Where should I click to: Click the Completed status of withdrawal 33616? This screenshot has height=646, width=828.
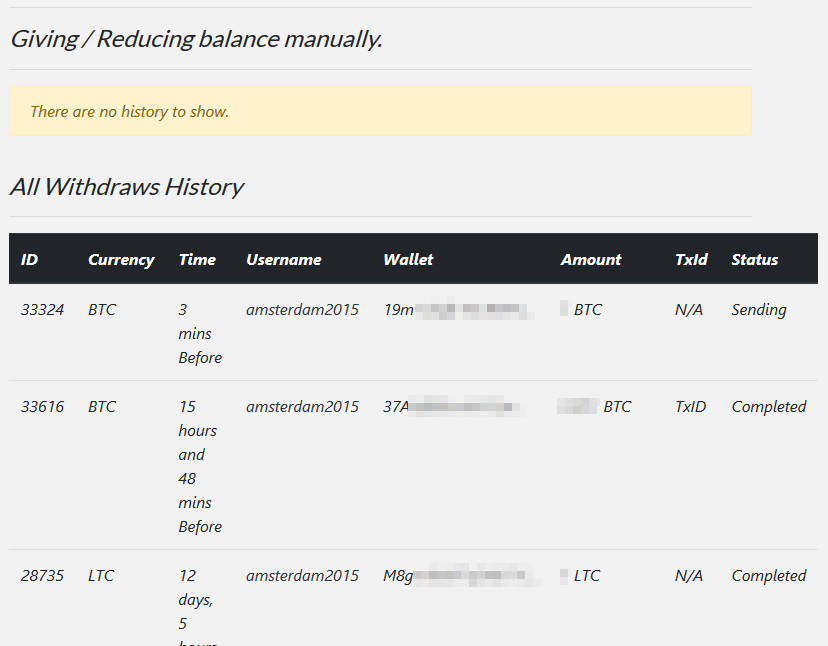[x=768, y=407]
